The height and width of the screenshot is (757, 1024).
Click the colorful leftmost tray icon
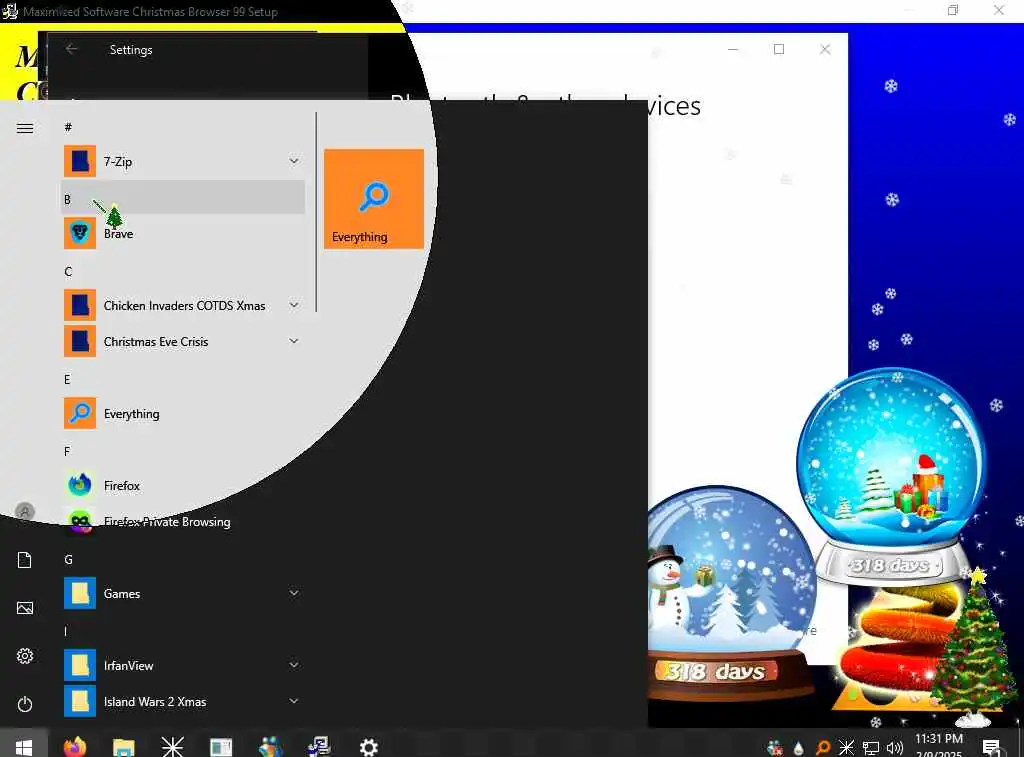point(775,748)
